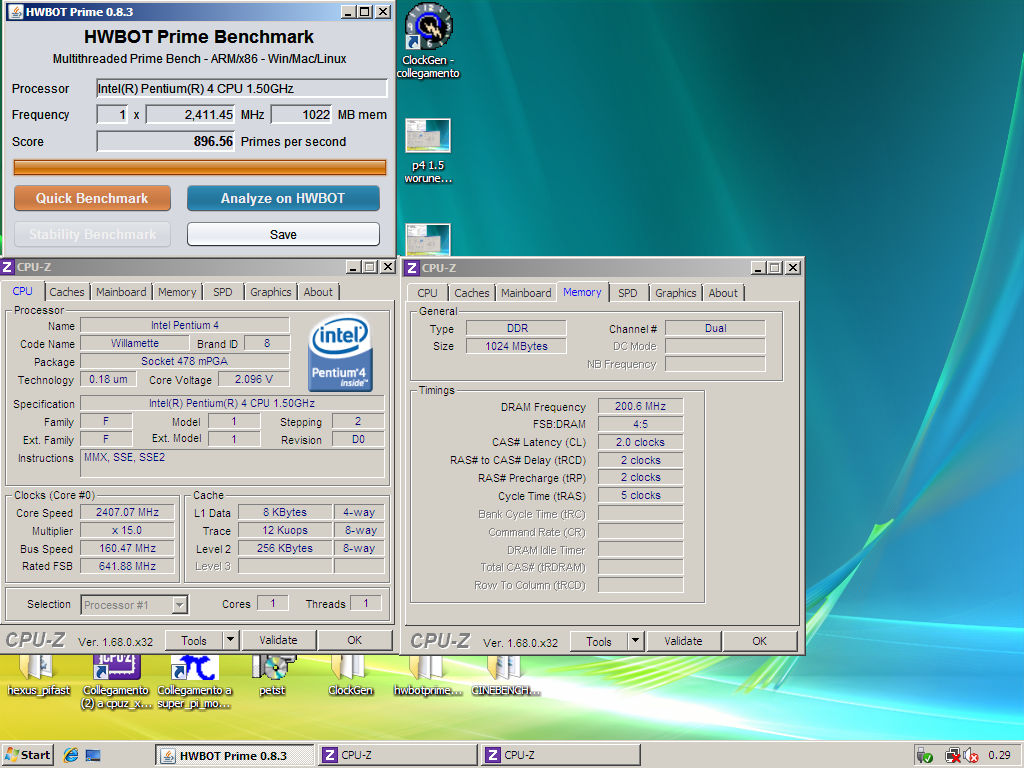Open the Start menu
This screenshot has width=1024, height=768.
pyautogui.click(x=27, y=756)
